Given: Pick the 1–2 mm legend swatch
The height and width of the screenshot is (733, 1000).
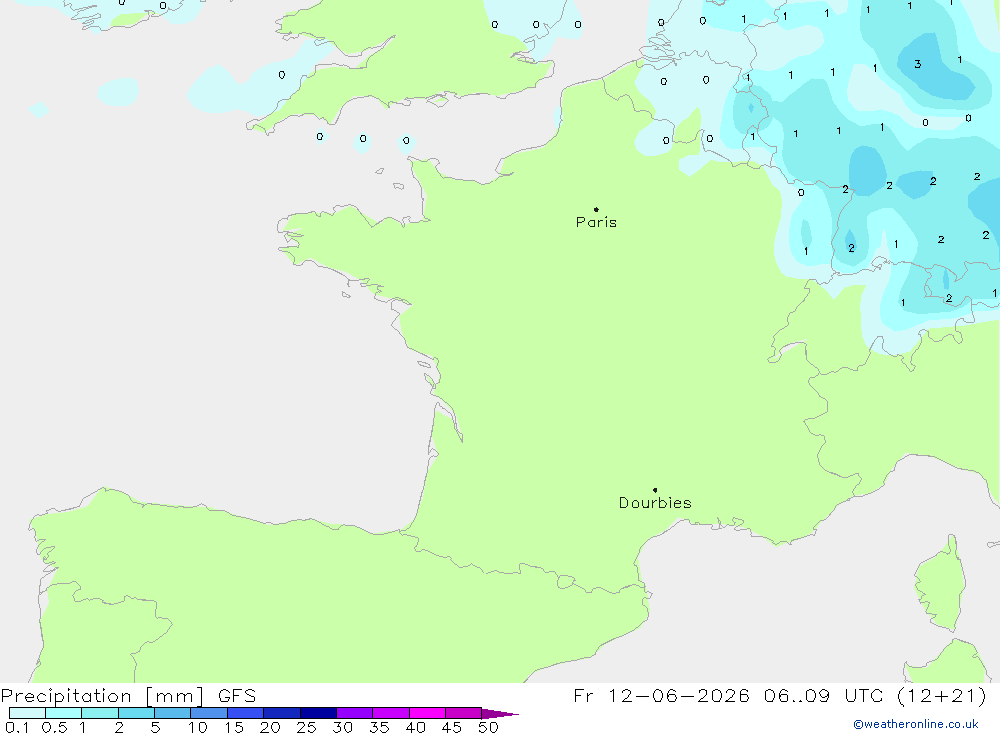Looking at the screenshot, I should tap(100, 713).
